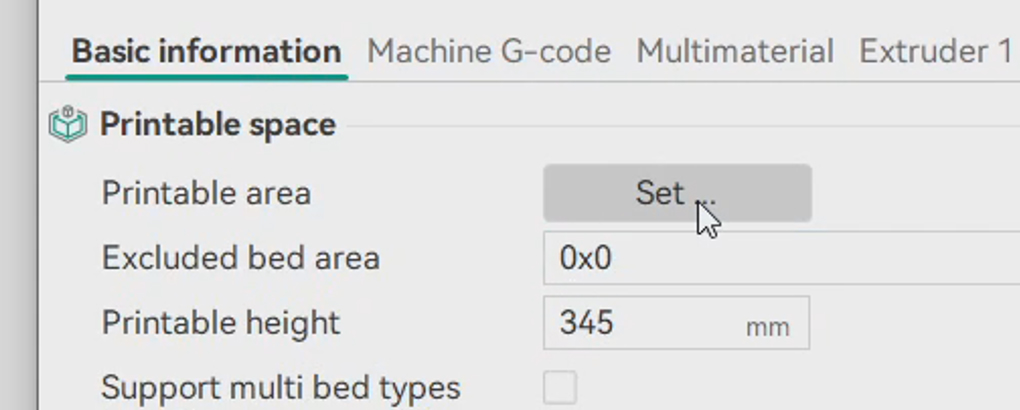The height and width of the screenshot is (410, 1020).
Task: Click the Printable height value 345
Action: 587,323
